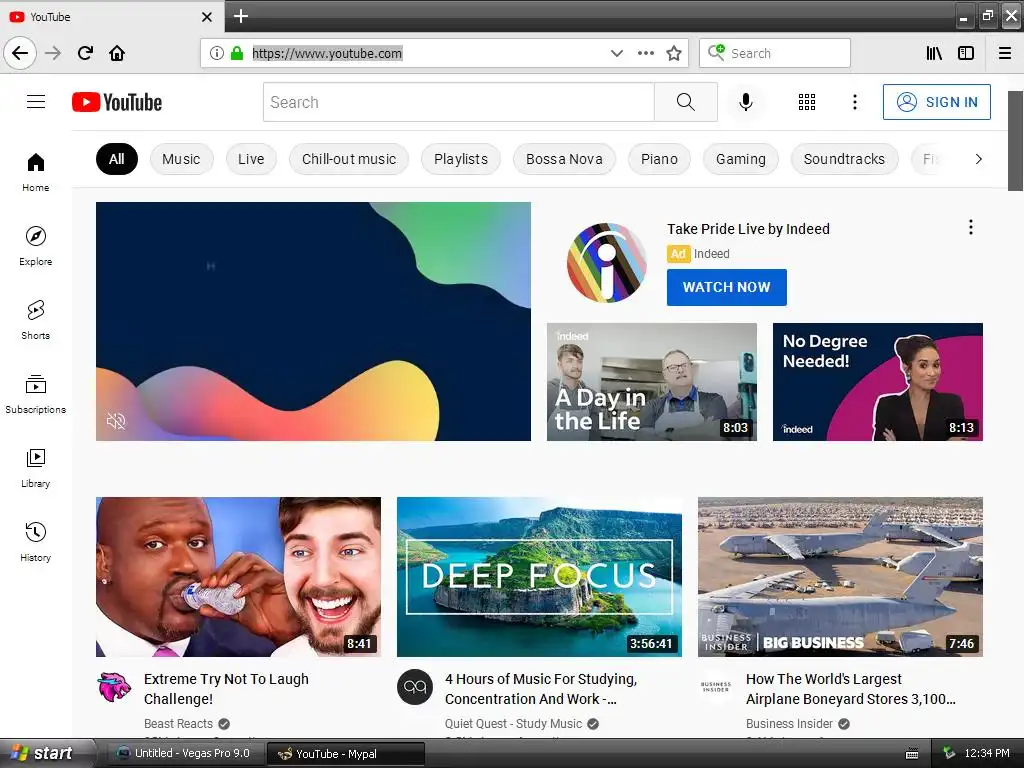Image resolution: width=1024 pixels, height=768 pixels.
Task: Select the All filter chip
Action: pos(117,159)
